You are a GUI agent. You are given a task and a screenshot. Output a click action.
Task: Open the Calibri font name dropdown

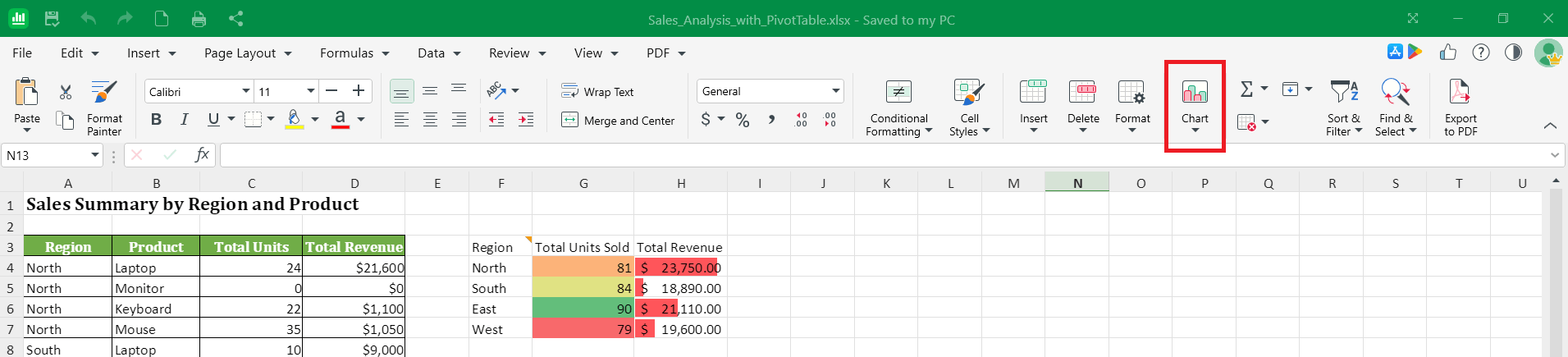click(245, 91)
